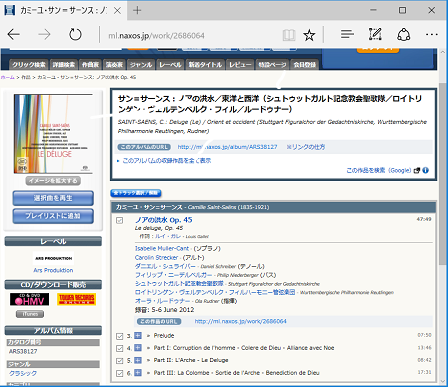Add page to favorites star
448x387 pixels.
coord(309,35)
